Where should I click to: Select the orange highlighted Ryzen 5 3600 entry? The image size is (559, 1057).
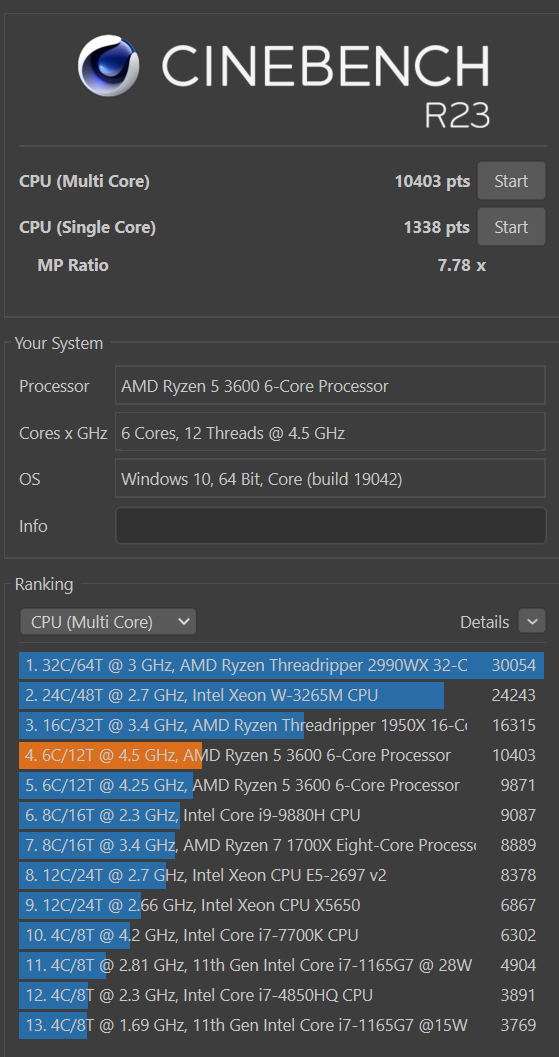(x=281, y=755)
